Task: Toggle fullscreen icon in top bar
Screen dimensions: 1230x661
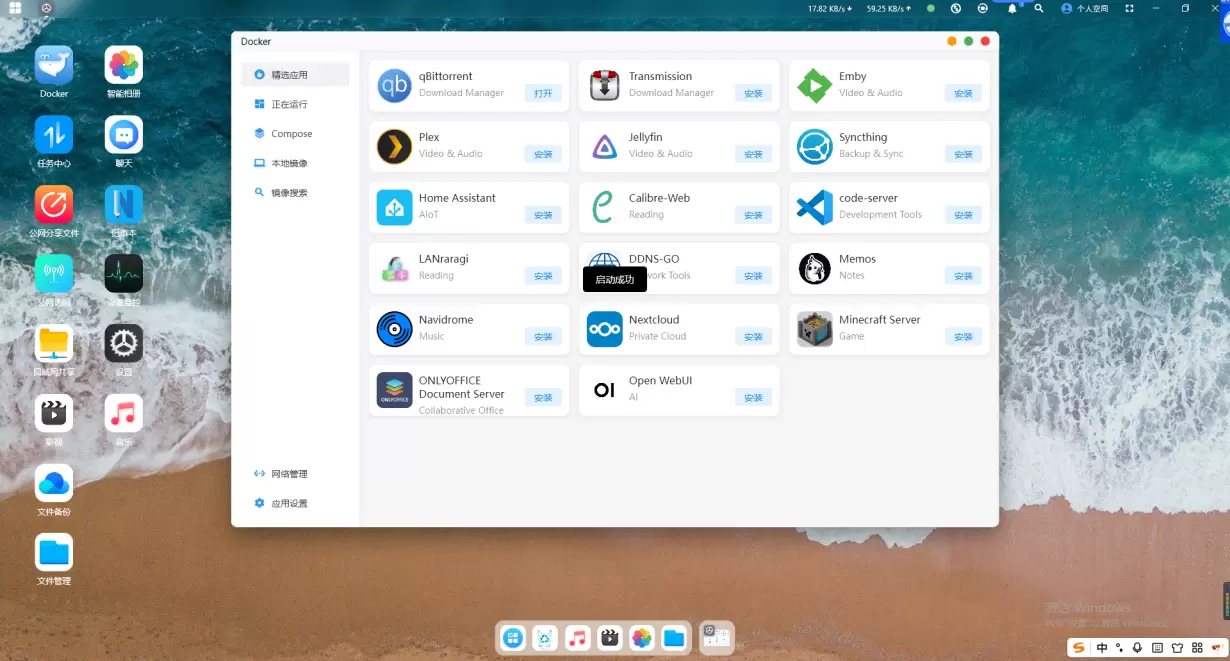Action: point(1129,8)
